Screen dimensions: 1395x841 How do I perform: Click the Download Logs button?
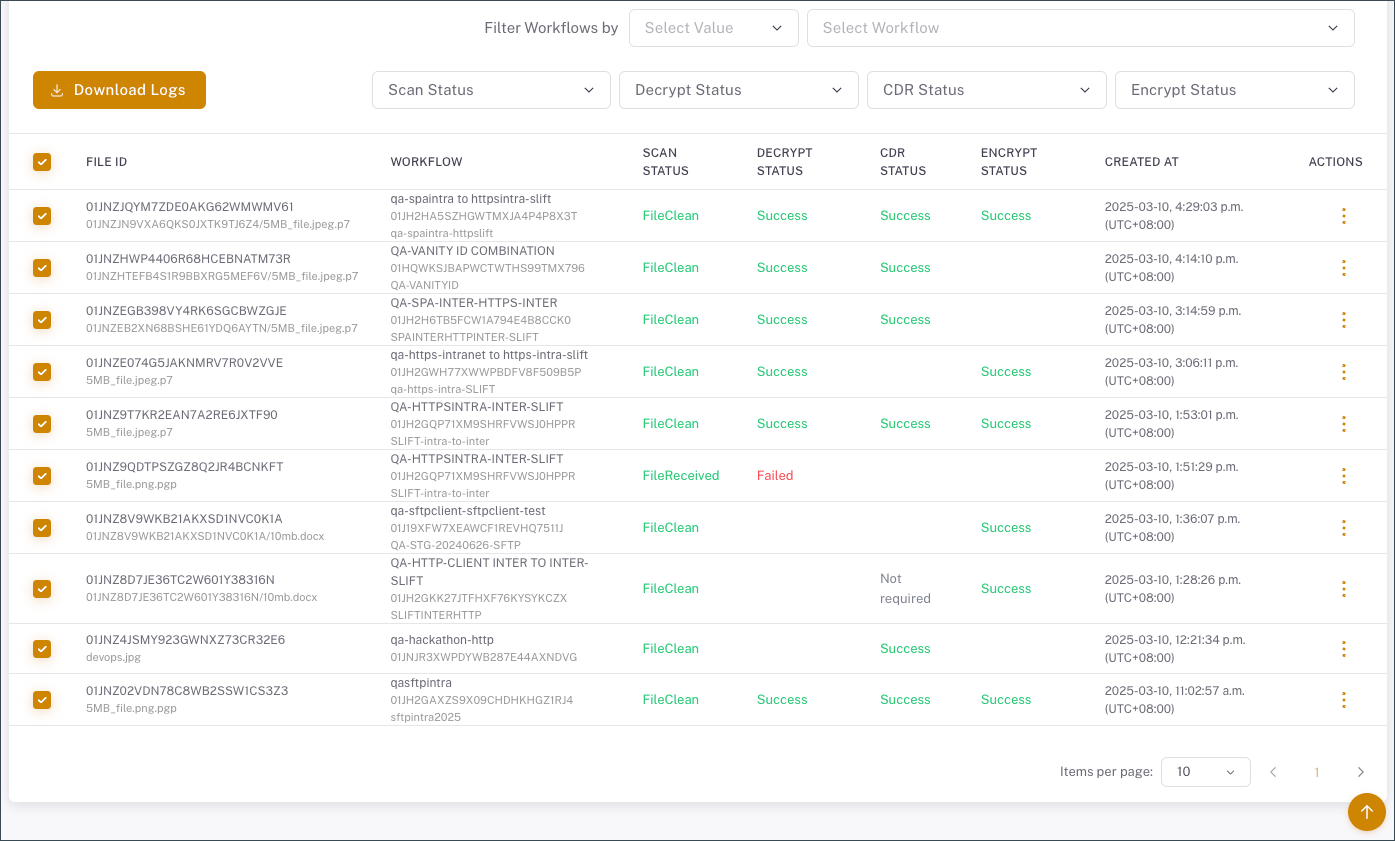(119, 90)
